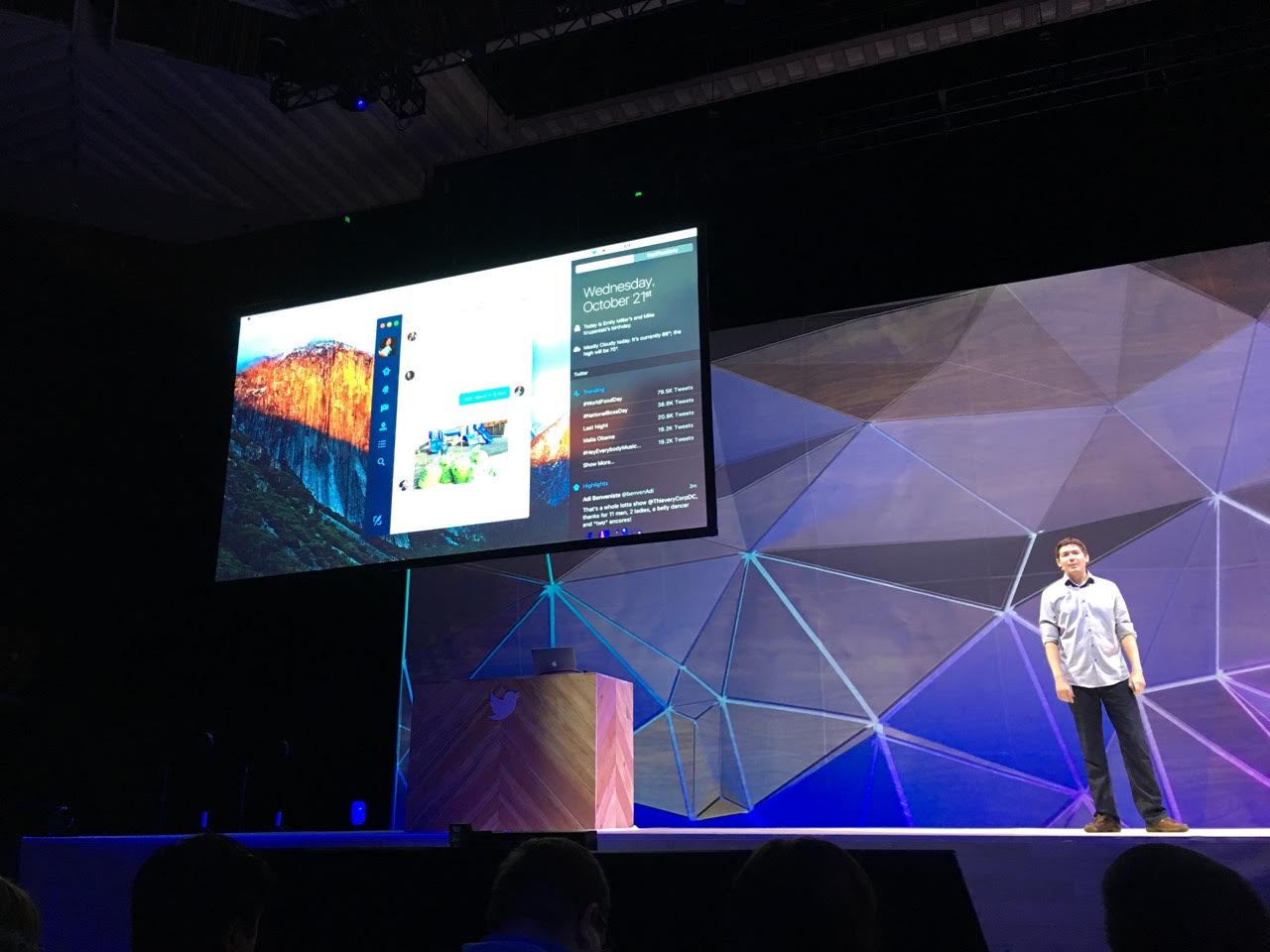1270x952 pixels.
Task: Click the teal sent message bubble
Action: pyautogui.click(x=483, y=396)
